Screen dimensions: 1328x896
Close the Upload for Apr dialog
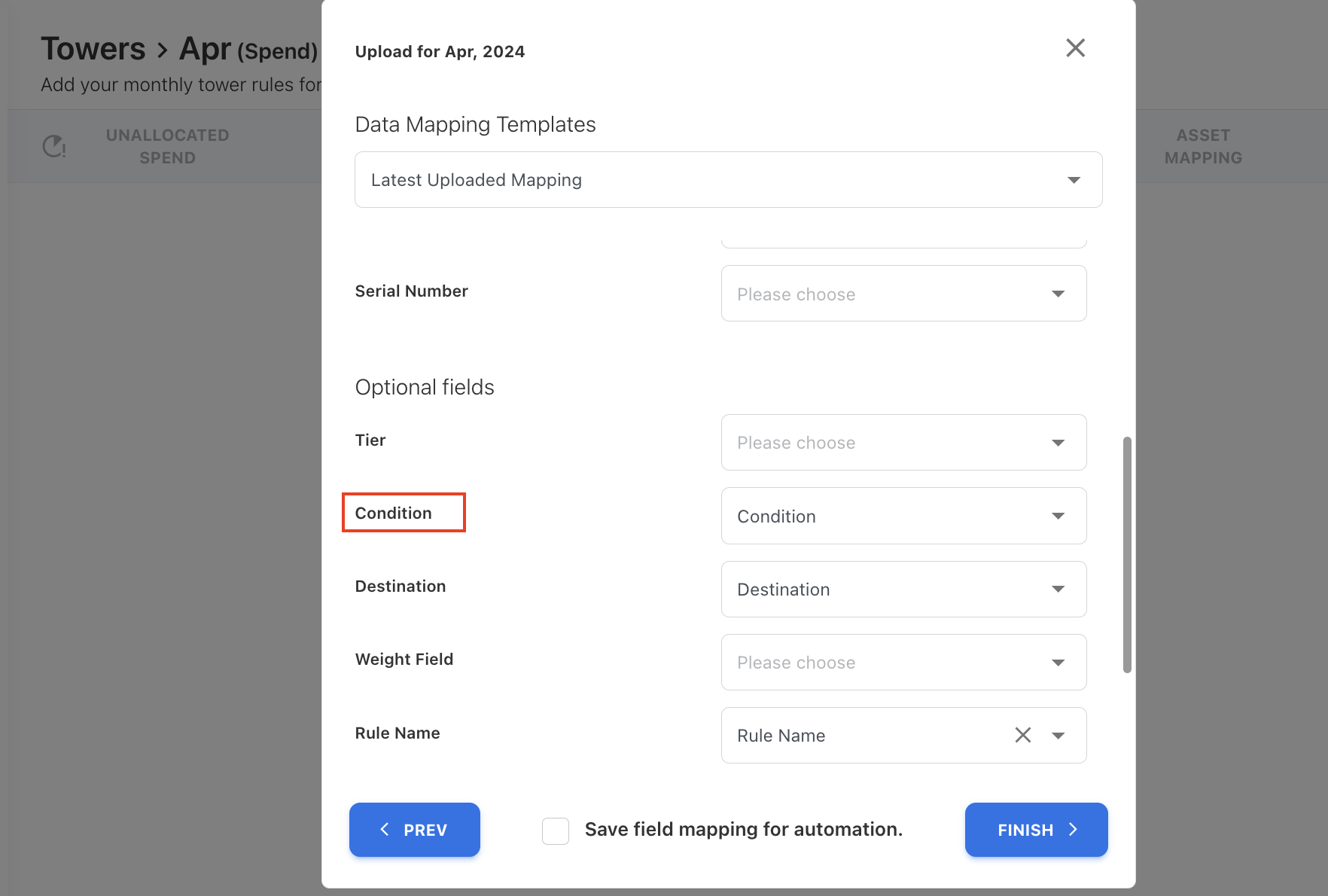click(x=1075, y=48)
